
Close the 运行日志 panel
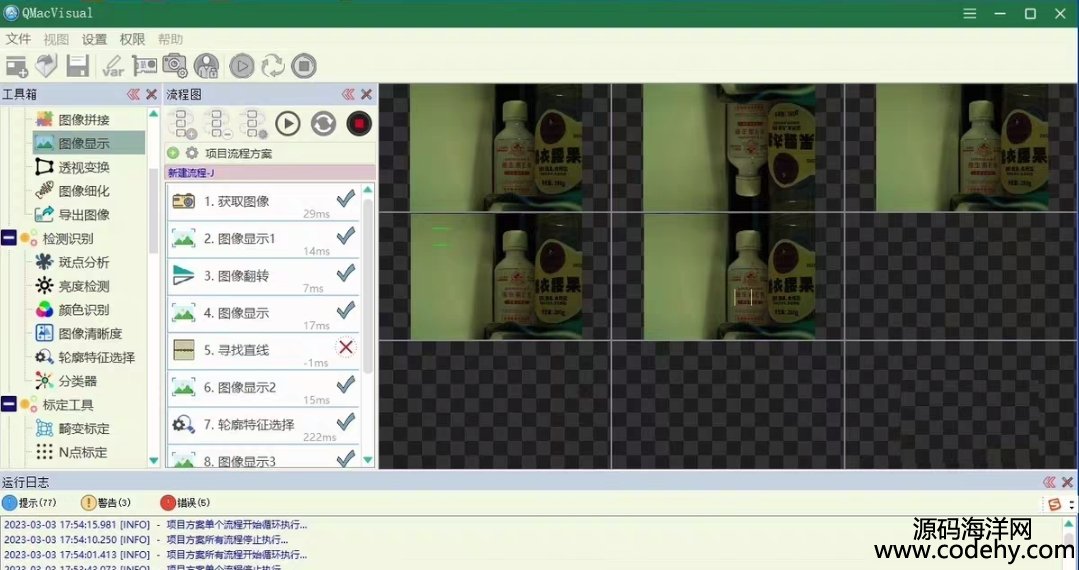(1067, 482)
